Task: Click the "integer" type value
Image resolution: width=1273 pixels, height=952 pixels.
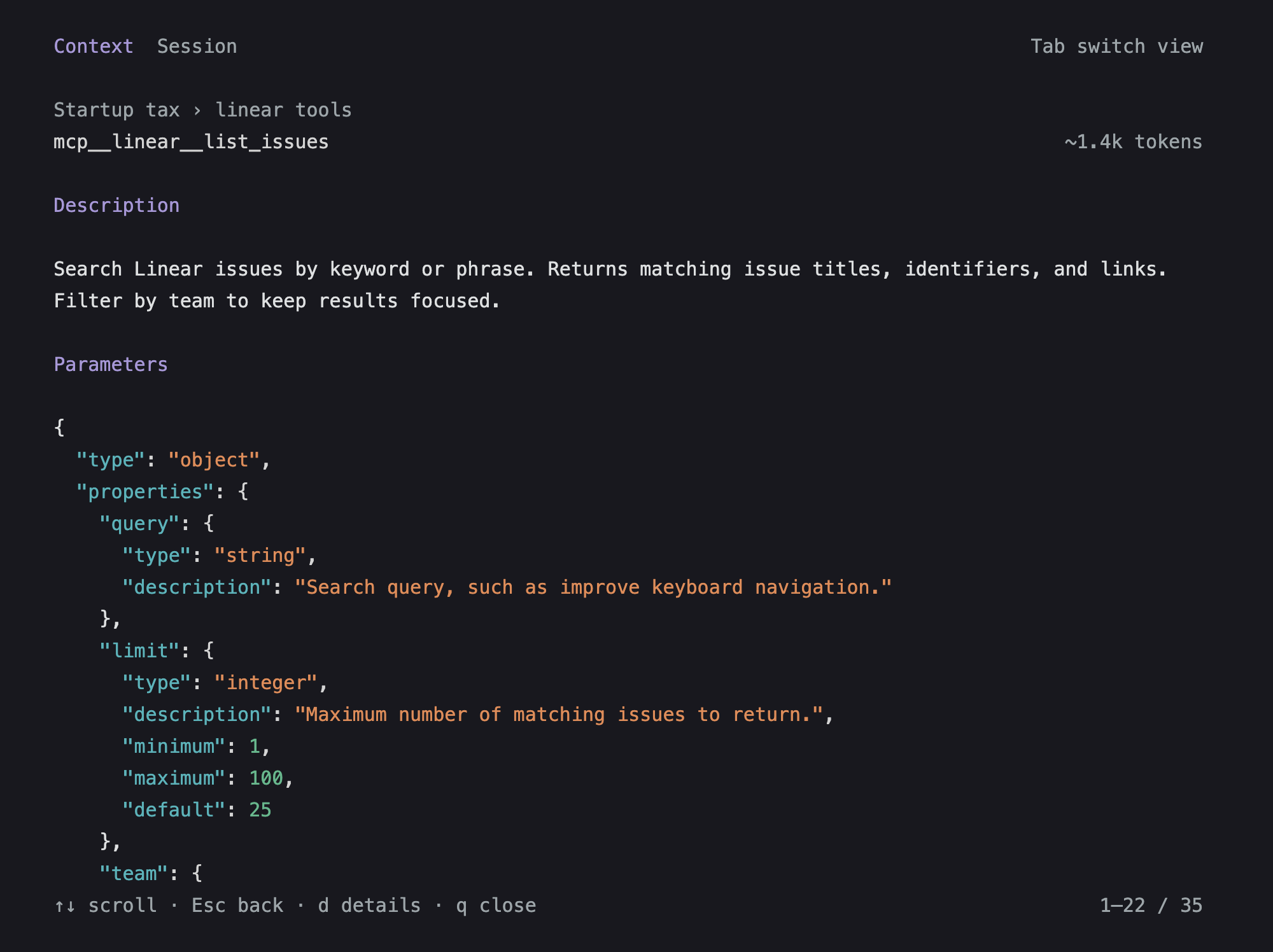Action: [266, 683]
